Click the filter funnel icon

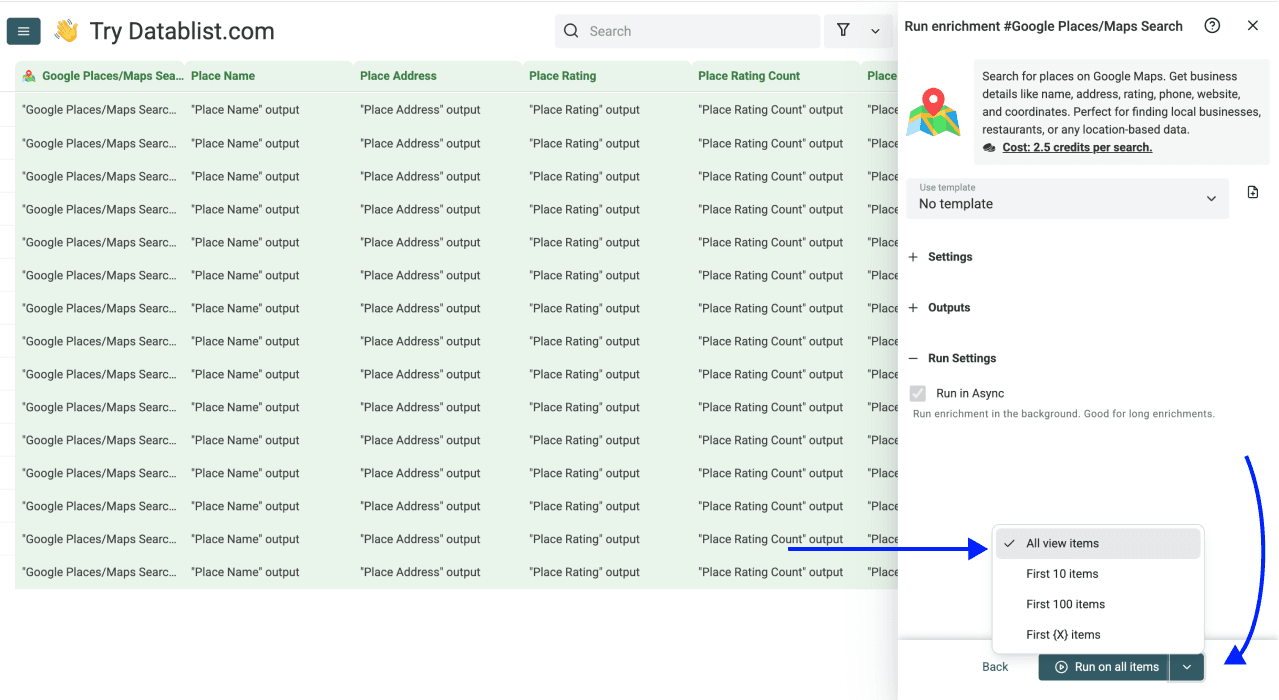tap(843, 31)
